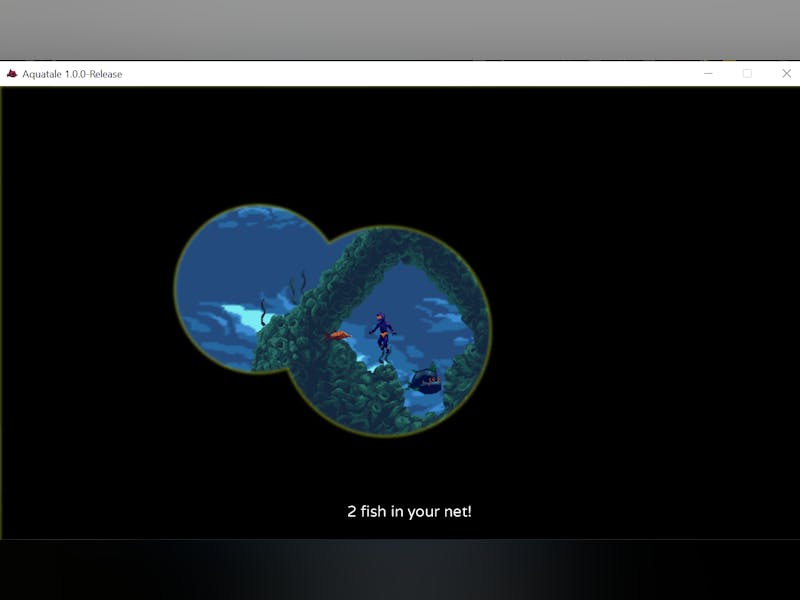Viewport: 800px width, 600px height.
Task: Click the orange fish beside the diver
Action: pyautogui.click(x=338, y=335)
